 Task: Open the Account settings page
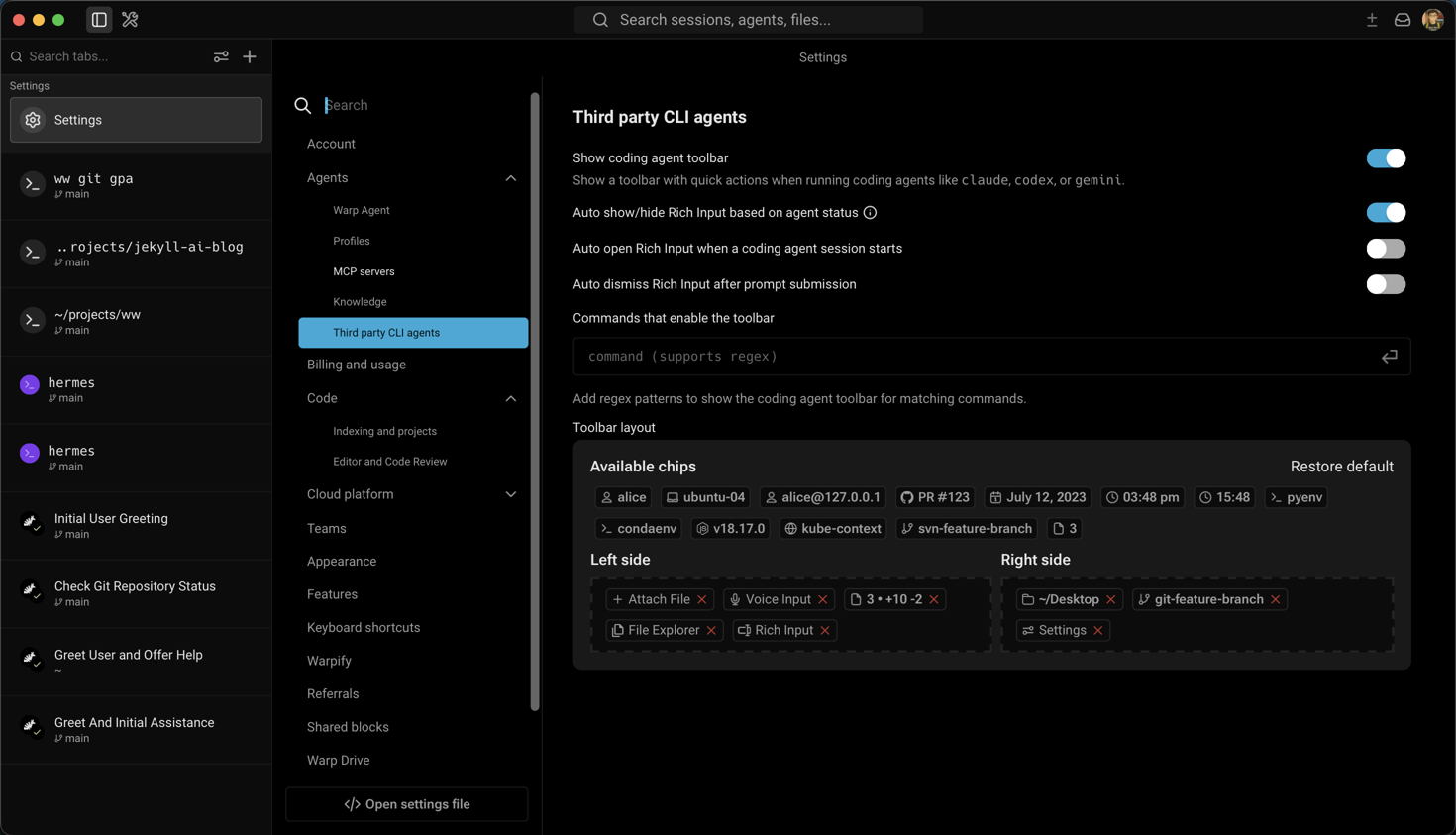pos(331,144)
